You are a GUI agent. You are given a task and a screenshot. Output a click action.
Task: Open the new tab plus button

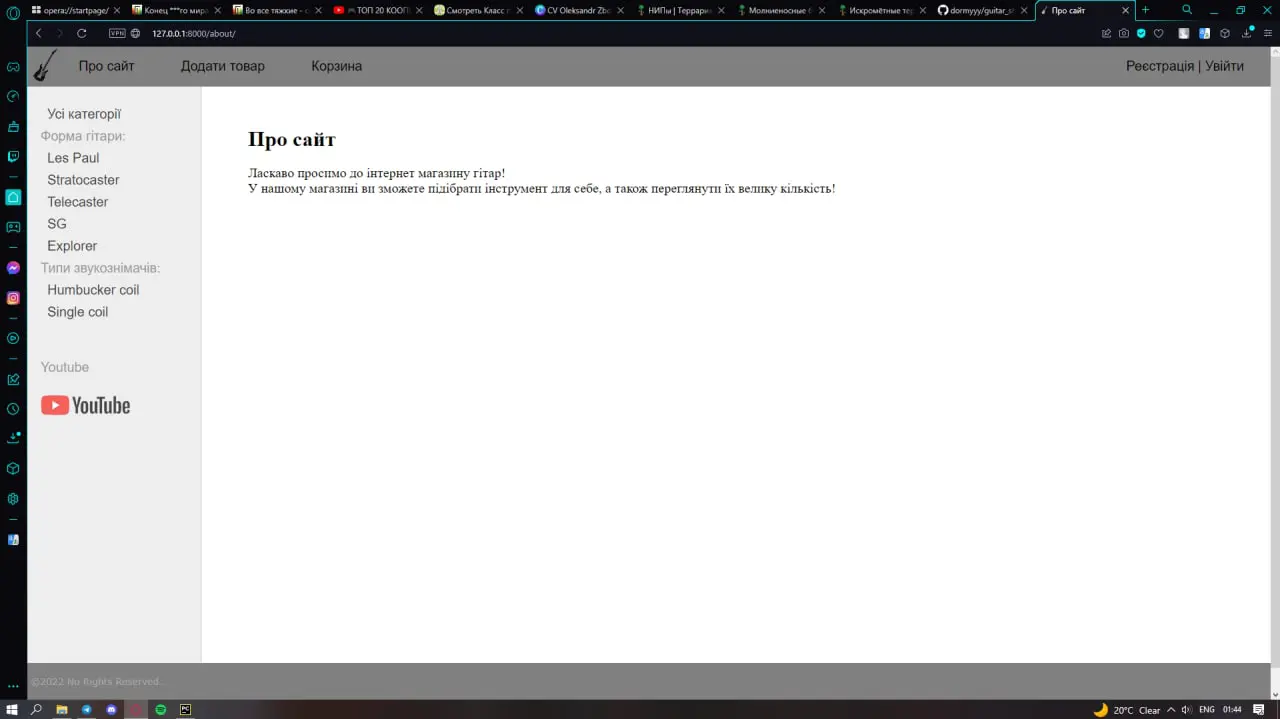coord(1146,10)
